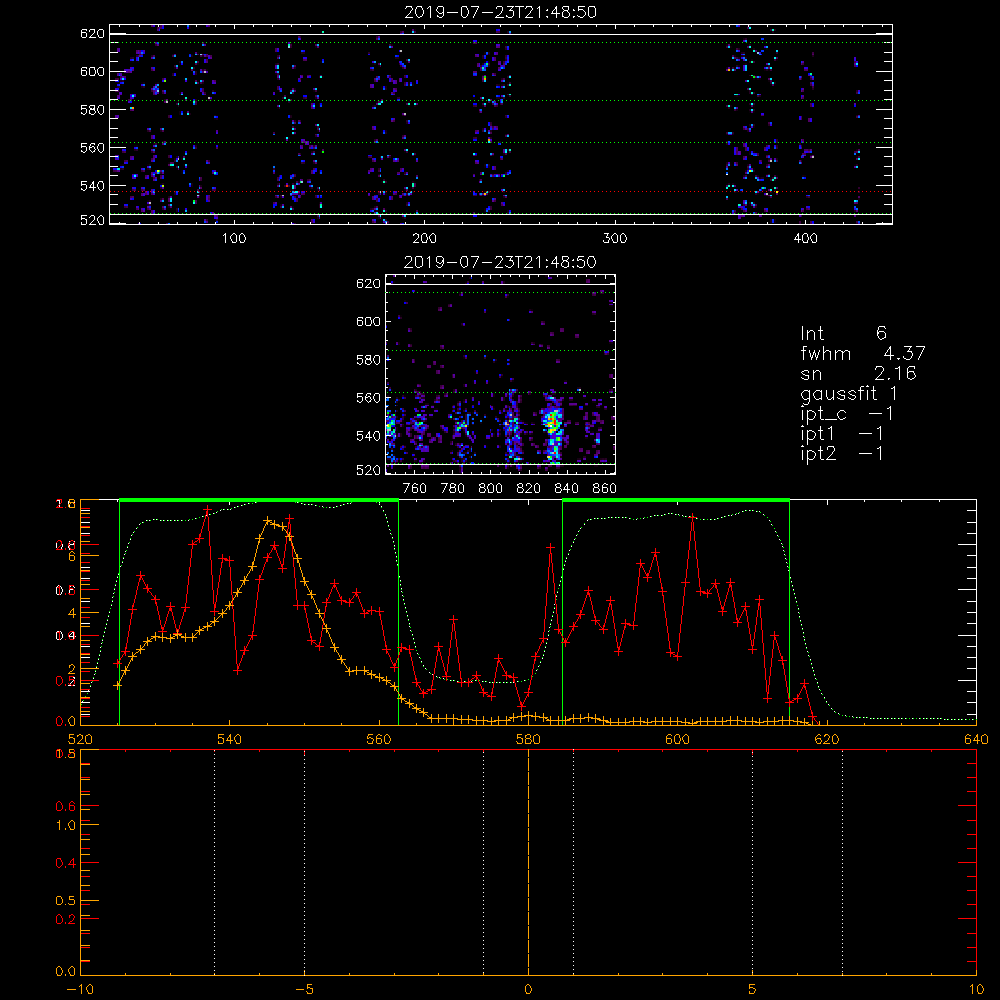Click x-axis label 860 of the small image panel
This screenshot has height=1000, width=1000.
point(605,489)
